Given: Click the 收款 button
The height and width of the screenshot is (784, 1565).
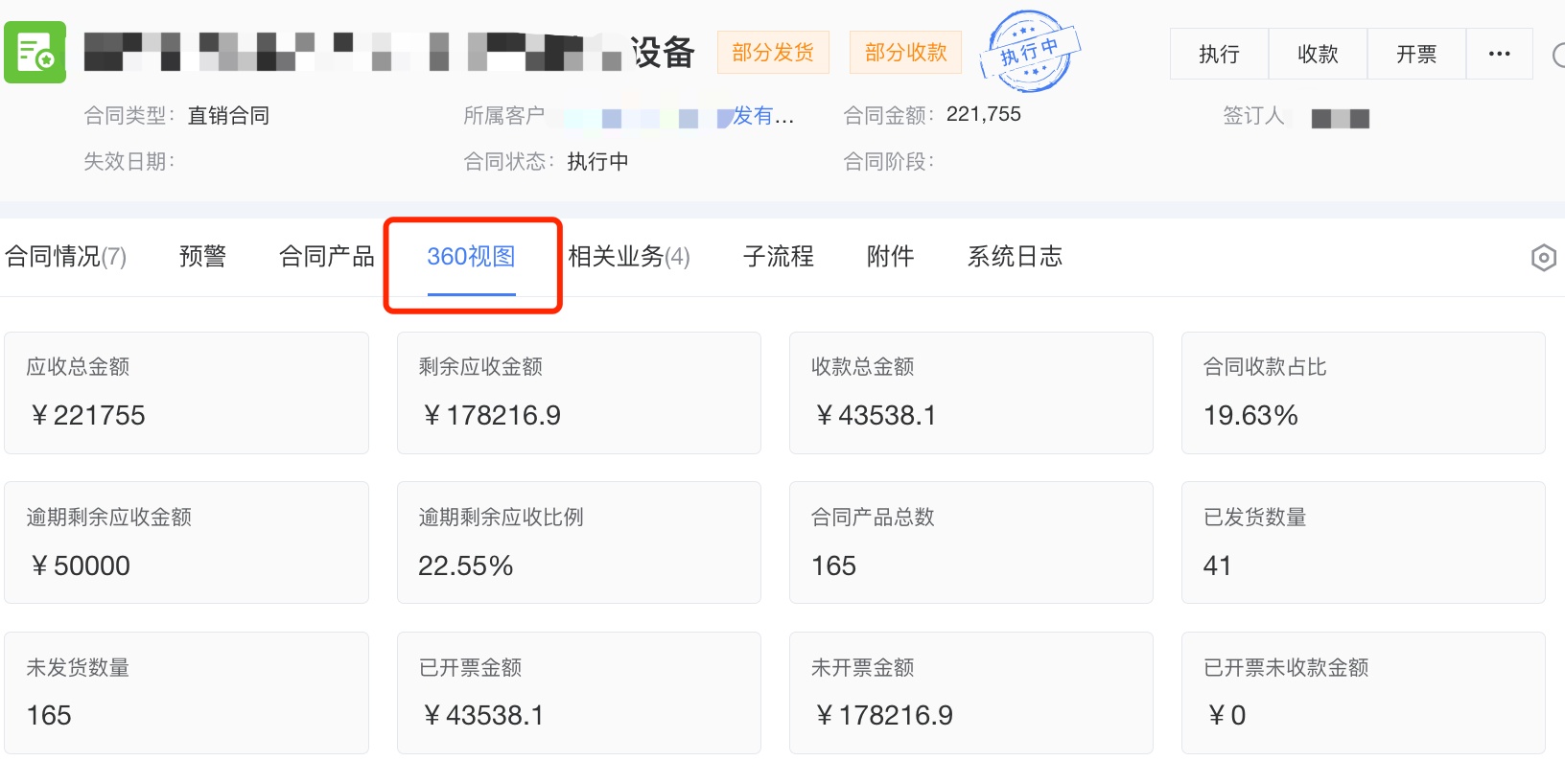Looking at the screenshot, I should (x=1318, y=55).
